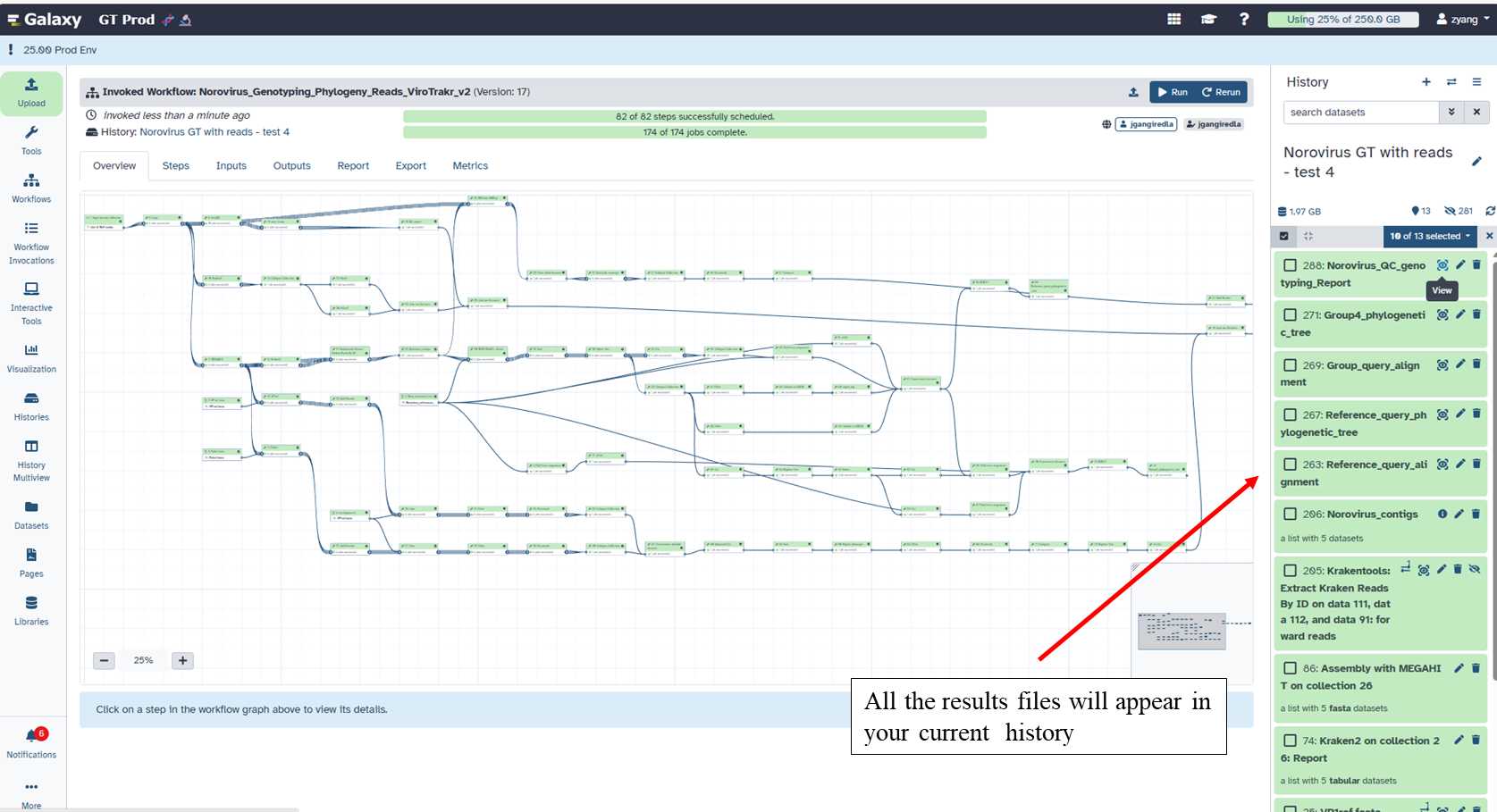The image size is (1497, 812).
Task: Check the box for 267 Reference_query_phylogenetic_tree
Action: (1290, 414)
